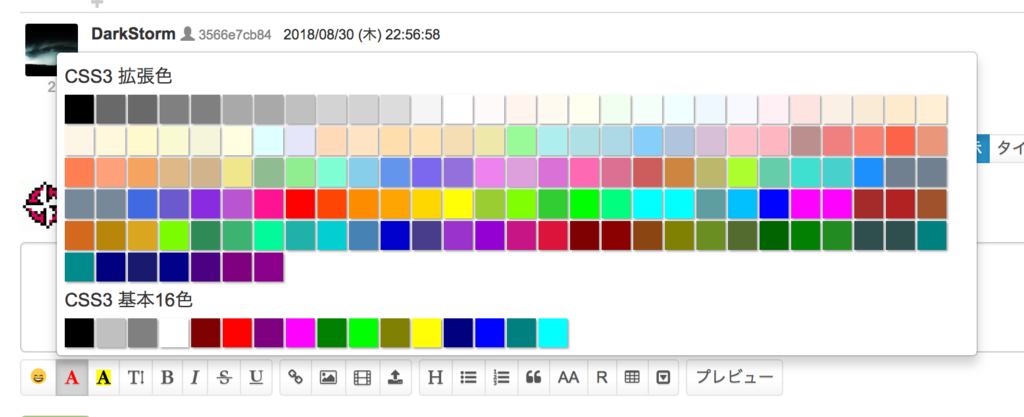Pick the yellow swatch in CSS3 基本16色
1024x417 pixels.
click(427, 332)
